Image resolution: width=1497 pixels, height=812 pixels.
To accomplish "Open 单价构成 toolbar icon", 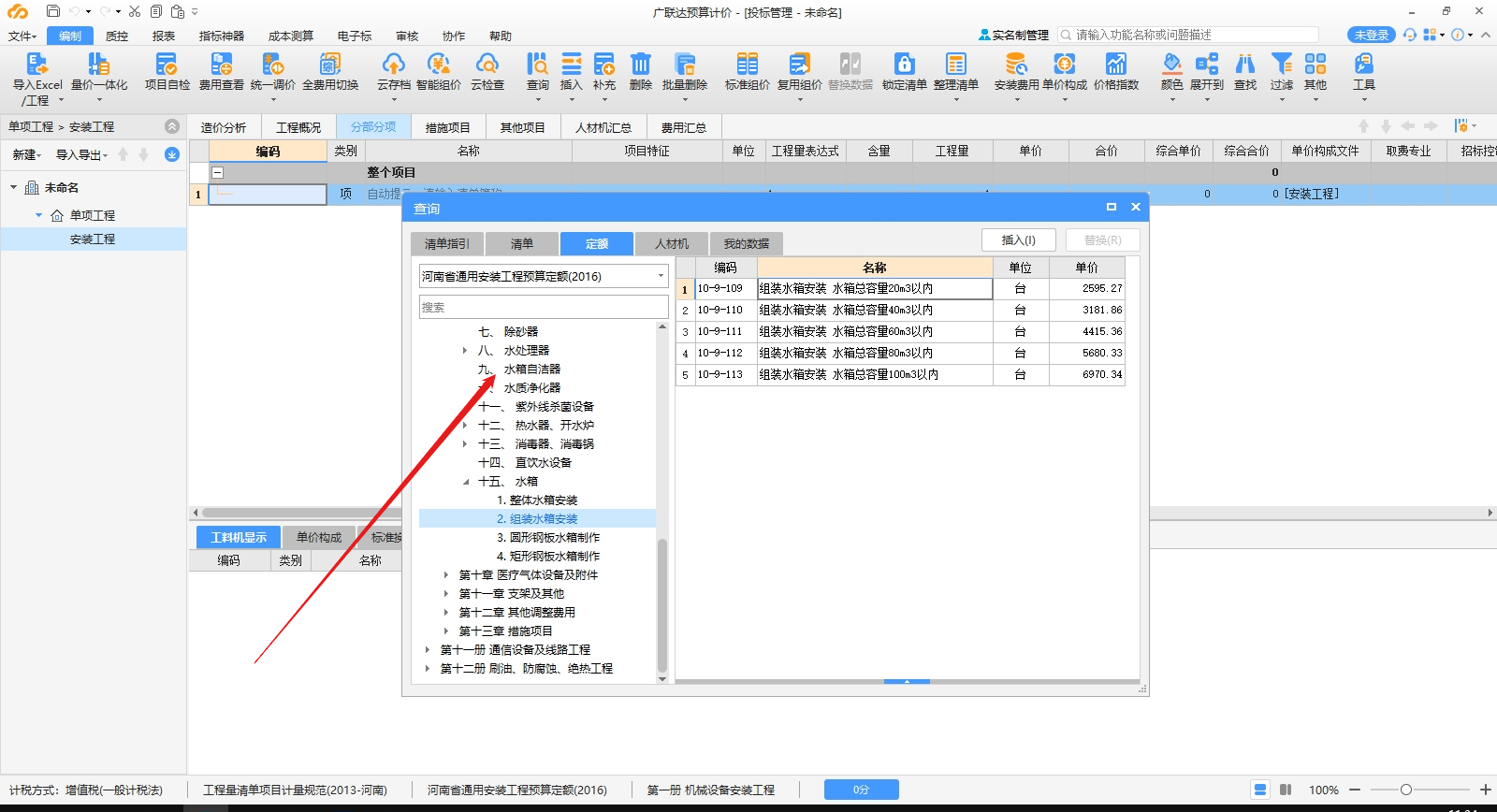I will coord(1065,72).
